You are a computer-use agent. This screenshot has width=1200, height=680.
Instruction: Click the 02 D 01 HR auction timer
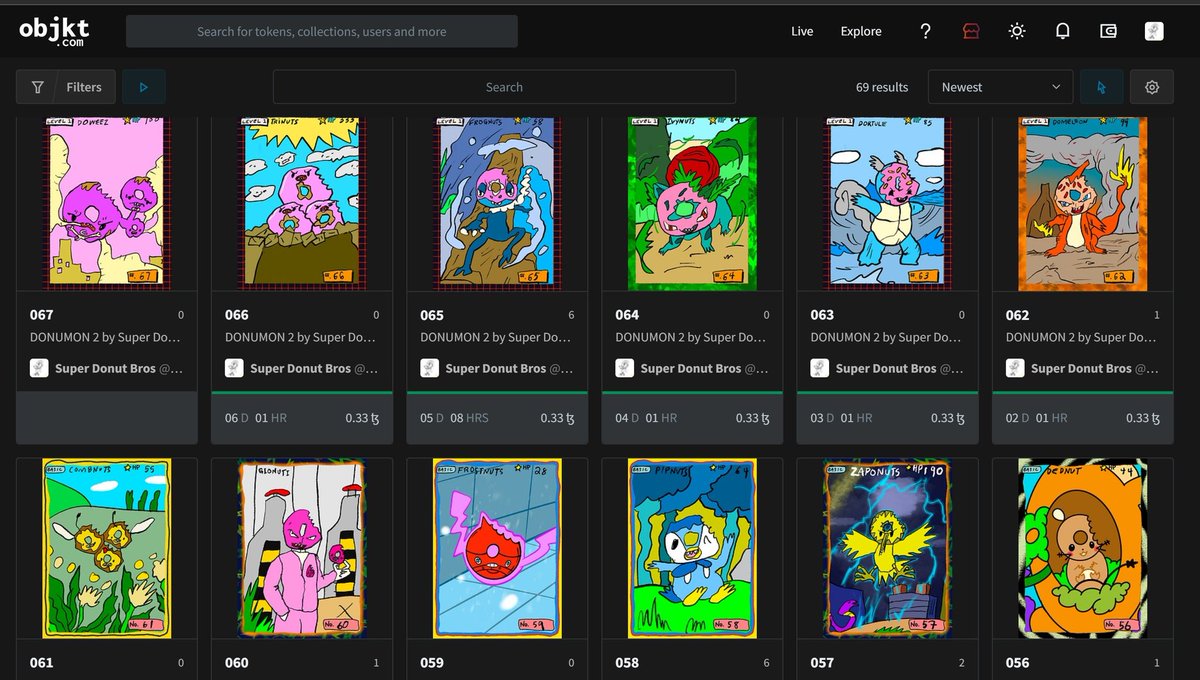[1036, 418]
